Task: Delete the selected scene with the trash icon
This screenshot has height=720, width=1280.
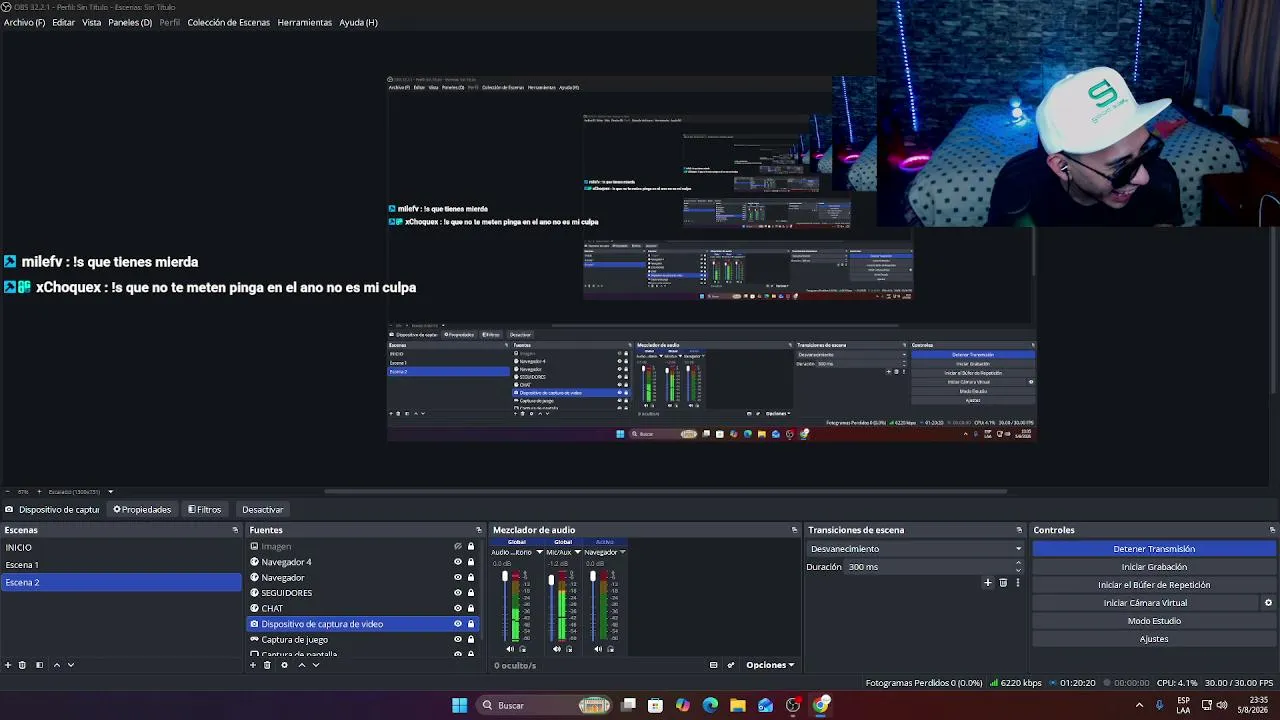Action: 22,665
